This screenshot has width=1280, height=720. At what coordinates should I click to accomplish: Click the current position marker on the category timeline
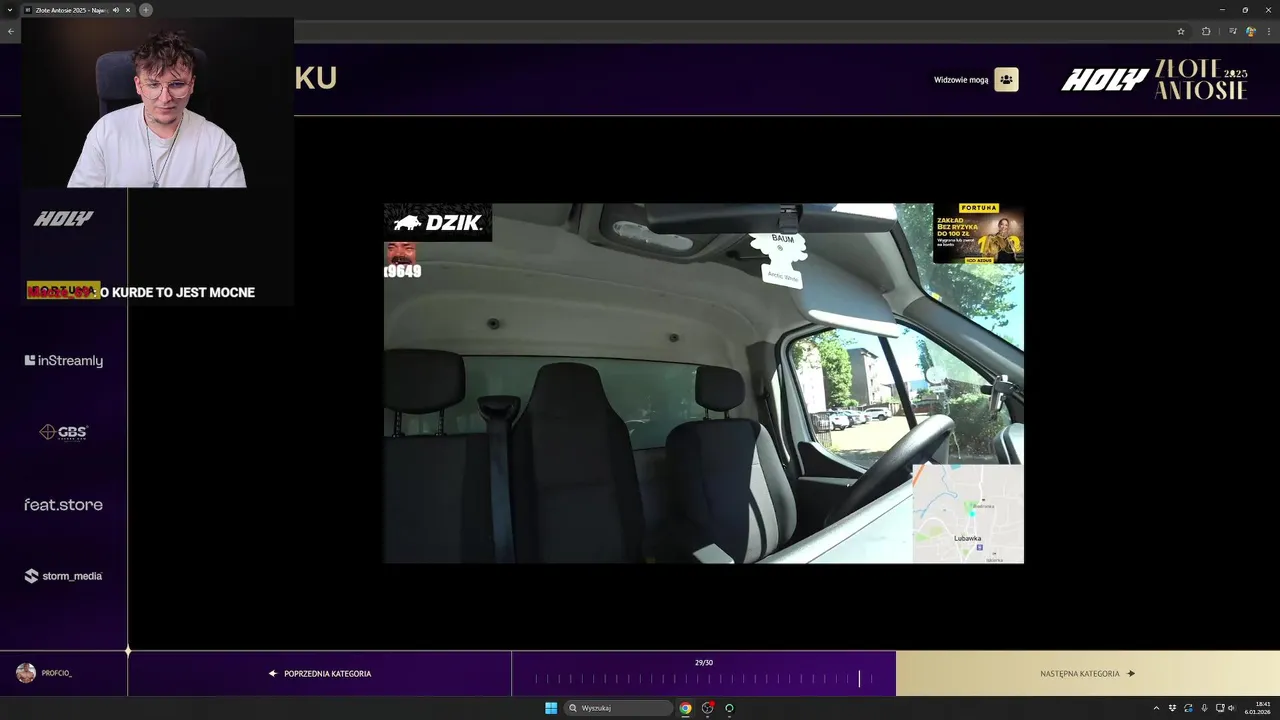coord(859,678)
